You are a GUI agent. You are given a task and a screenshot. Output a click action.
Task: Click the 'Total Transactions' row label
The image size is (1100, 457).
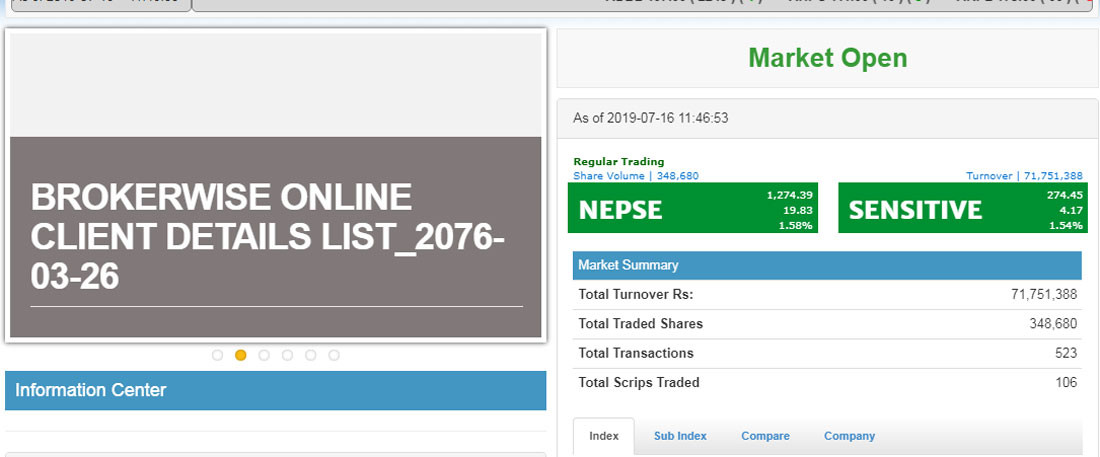click(636, 353)
